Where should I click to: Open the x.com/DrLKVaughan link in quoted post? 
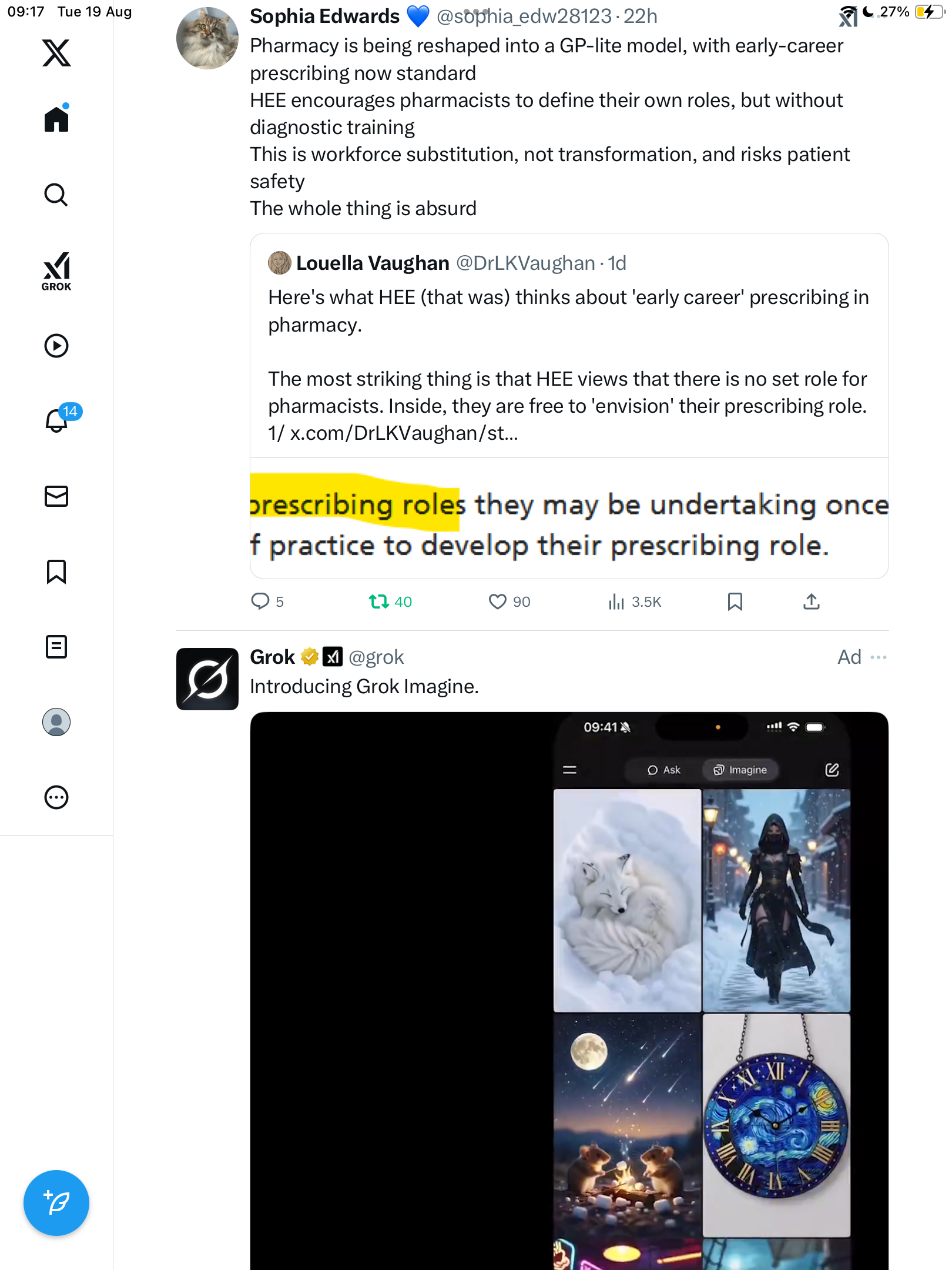(x=404, y=433)
